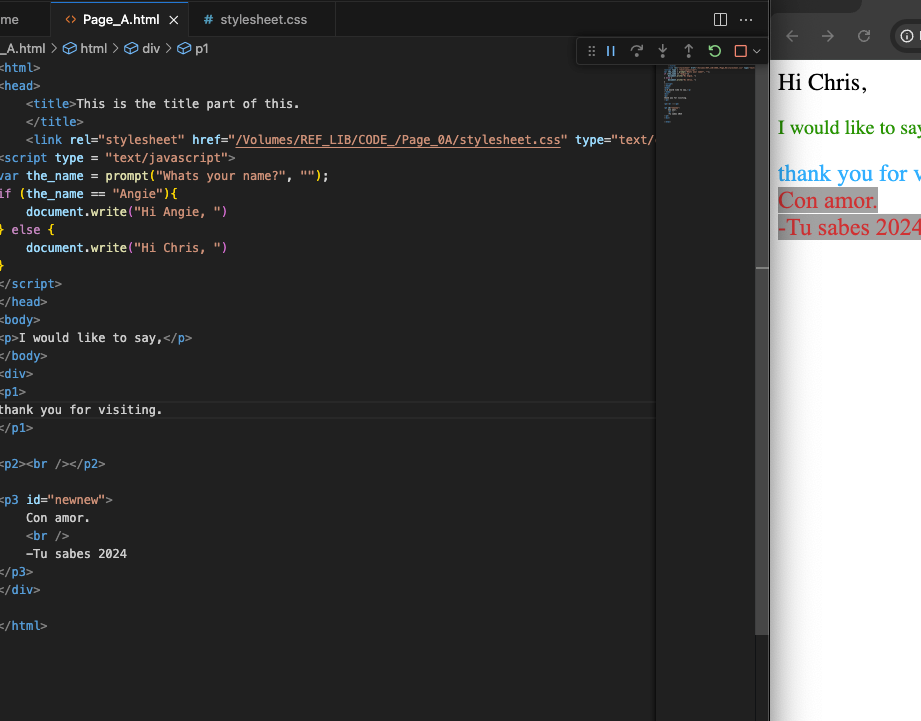The image size is (921, 721).
Task: Click the prompt("Whats your name?") code line
Action: click(164, 176)
